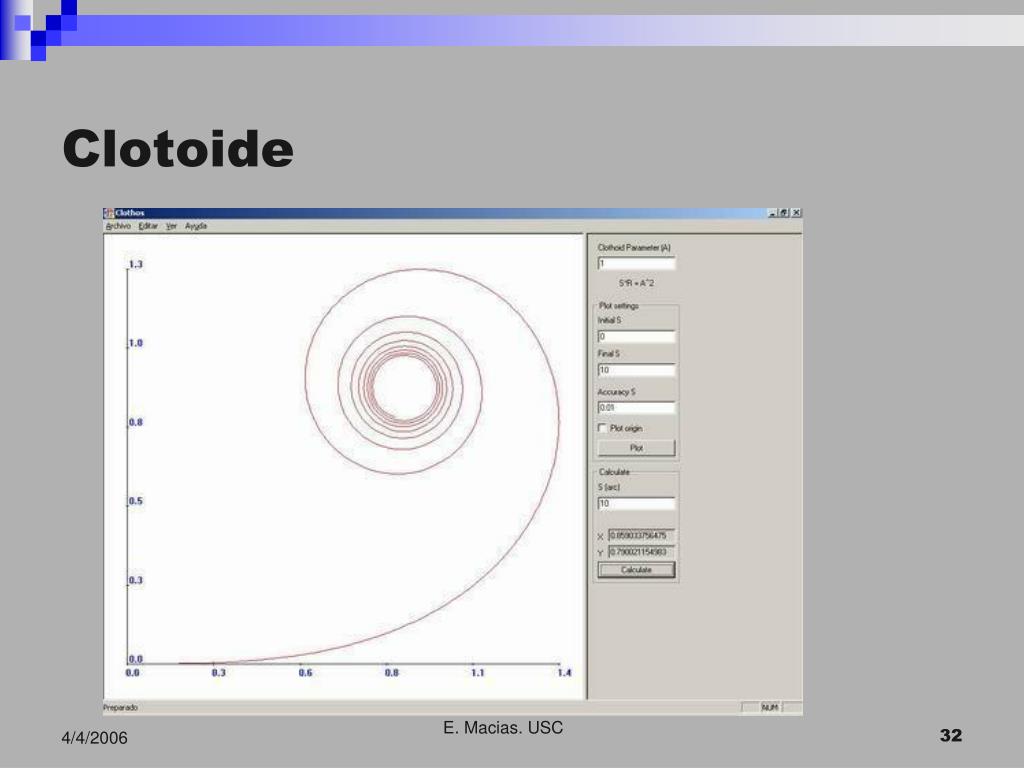1024x768 pixels.
Task: Close the Clothos window
Action: tap(796, 213)
